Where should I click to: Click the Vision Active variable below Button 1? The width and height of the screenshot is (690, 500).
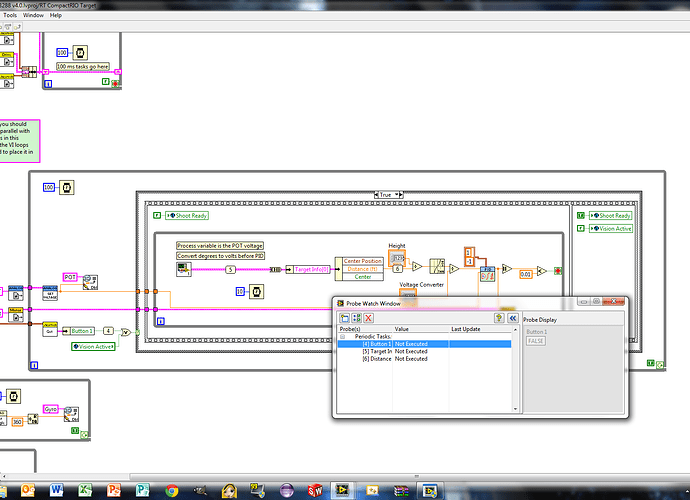tap(93, 346)
